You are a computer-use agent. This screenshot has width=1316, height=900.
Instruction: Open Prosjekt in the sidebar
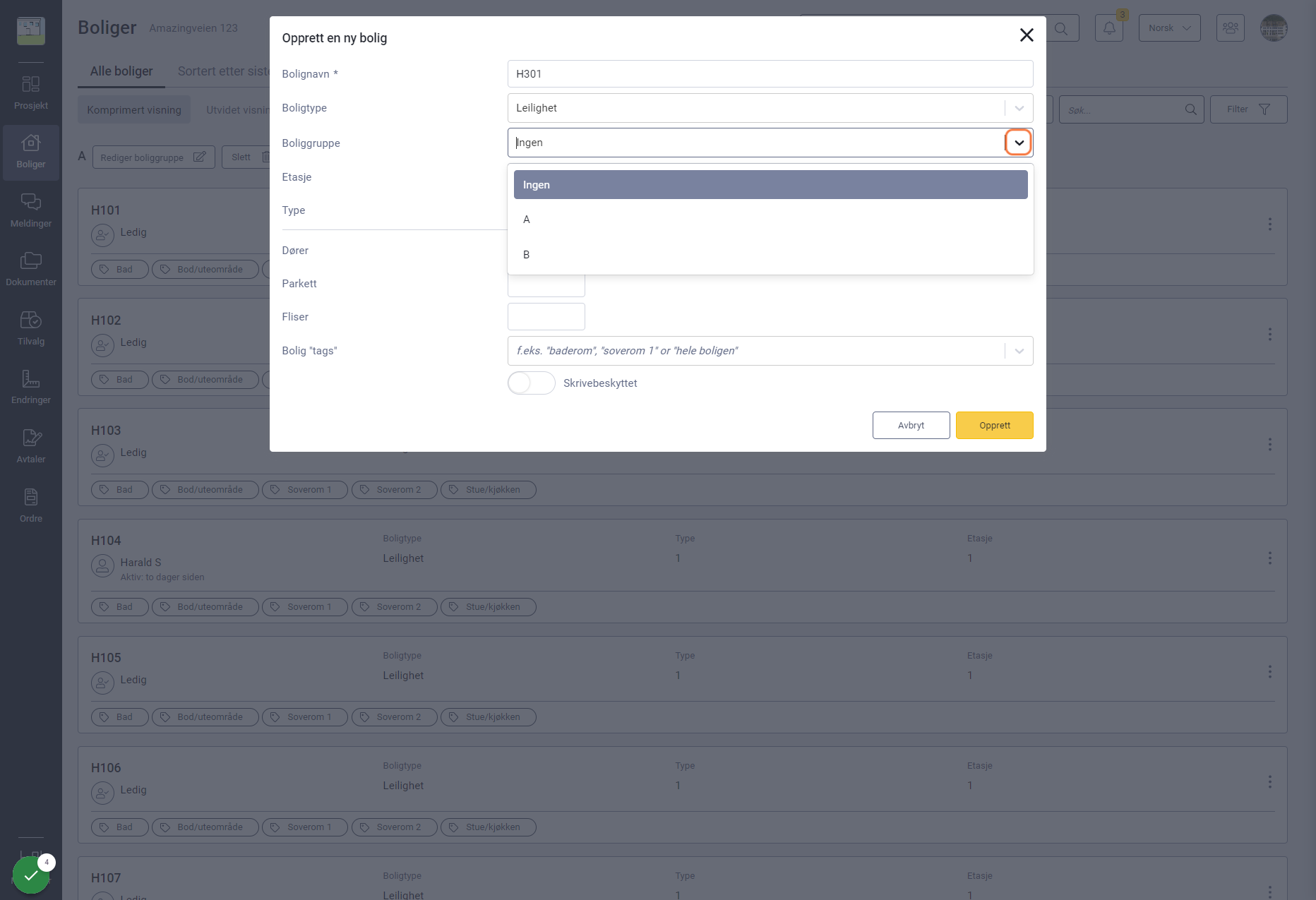[x=31, y=93]
